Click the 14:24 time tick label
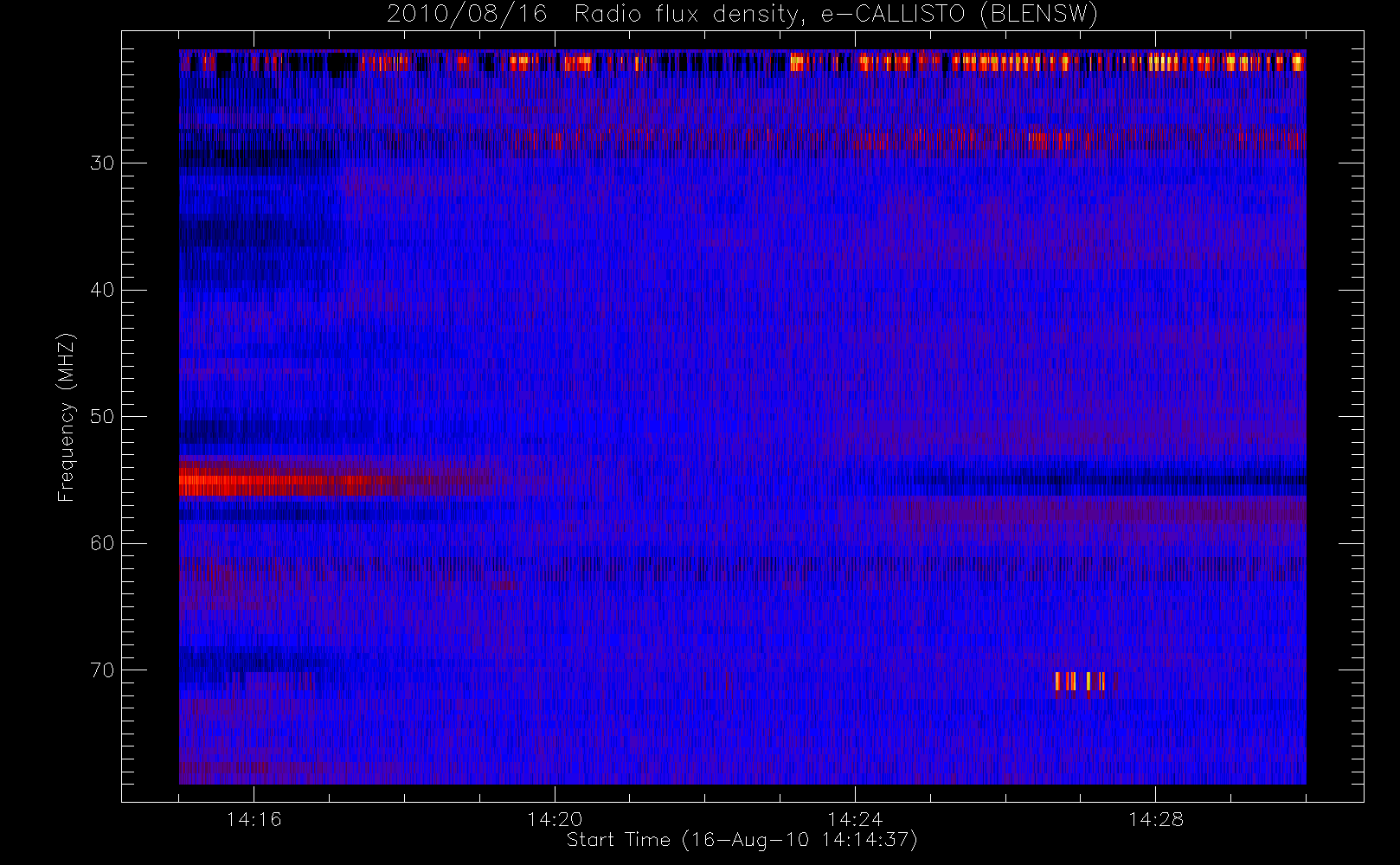Viewport: 1400px width, 865px height. coord(855,819)
